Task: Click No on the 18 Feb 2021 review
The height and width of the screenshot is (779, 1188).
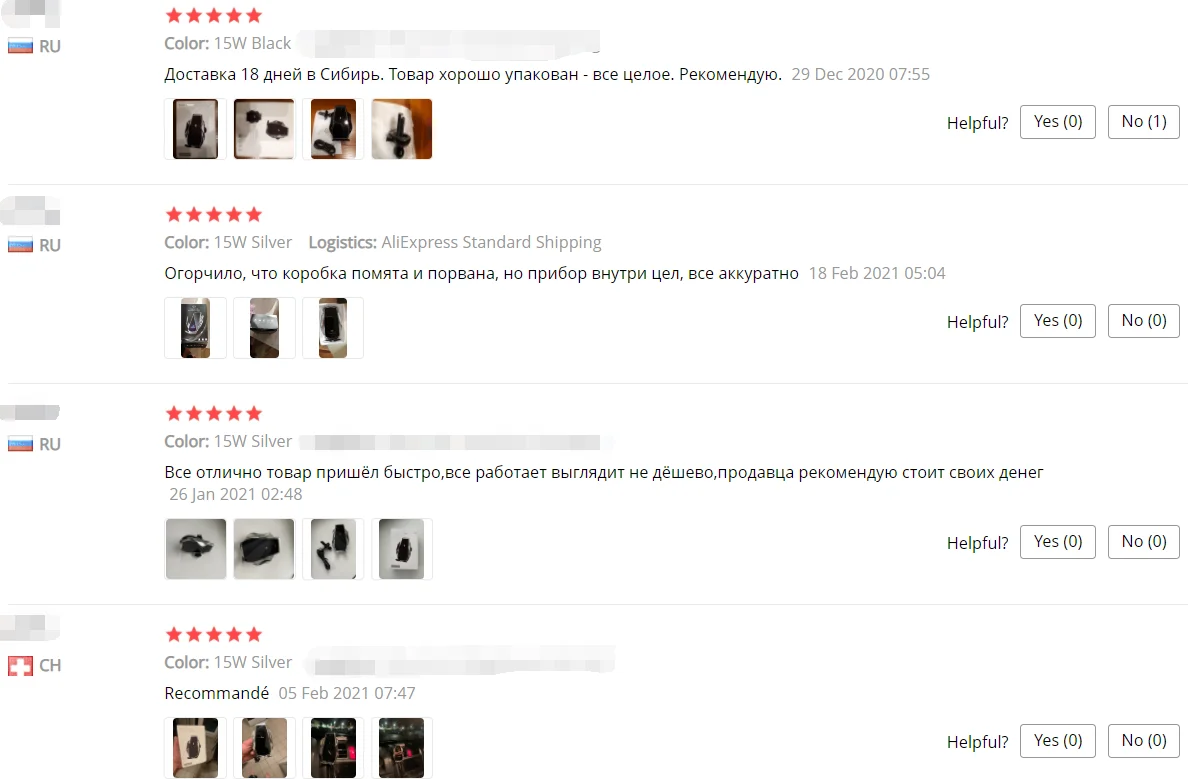Action: pyautogui.click(x=1143, y=321)
